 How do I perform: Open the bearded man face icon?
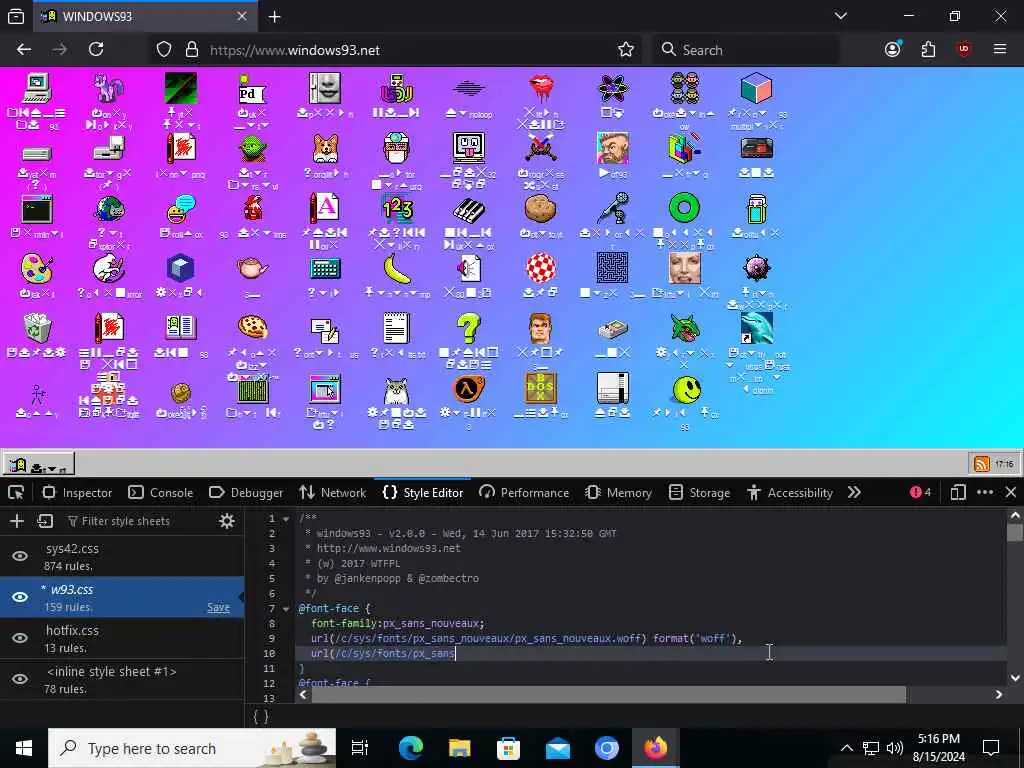click(x=613, y=148)
